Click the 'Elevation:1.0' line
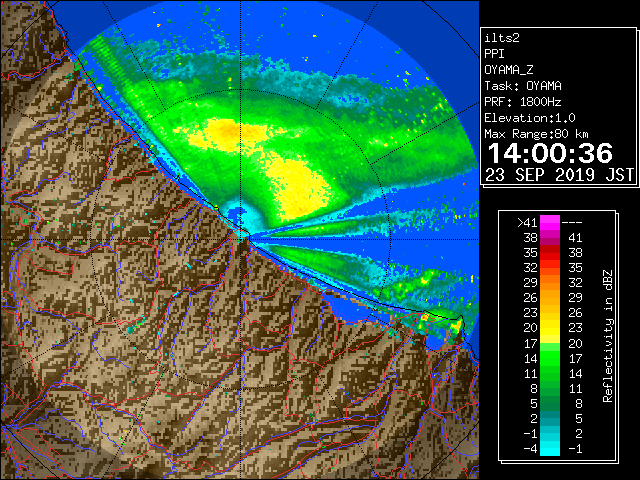The image size is (640, 480). [530, 118]
